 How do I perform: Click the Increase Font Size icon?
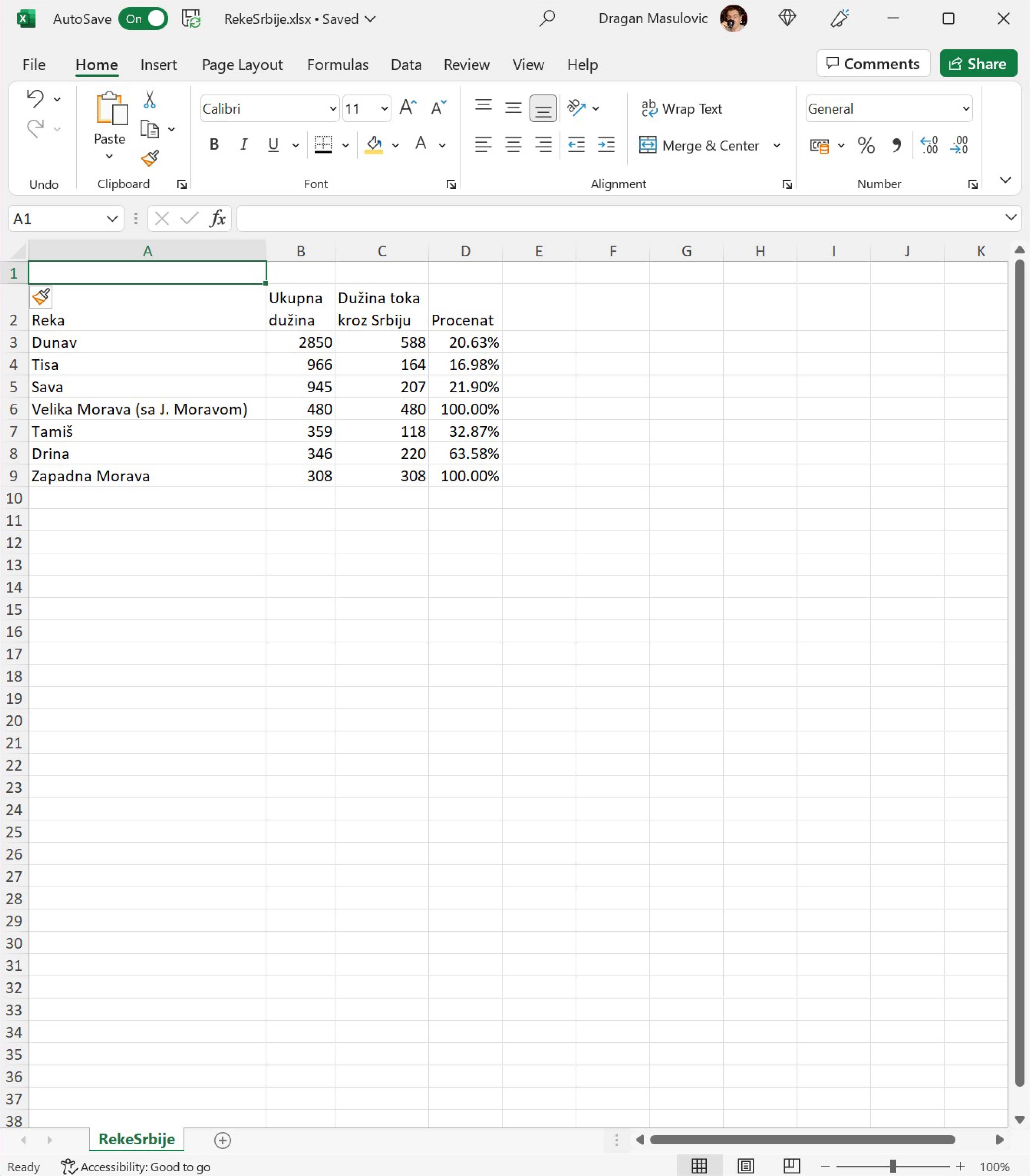407,108
